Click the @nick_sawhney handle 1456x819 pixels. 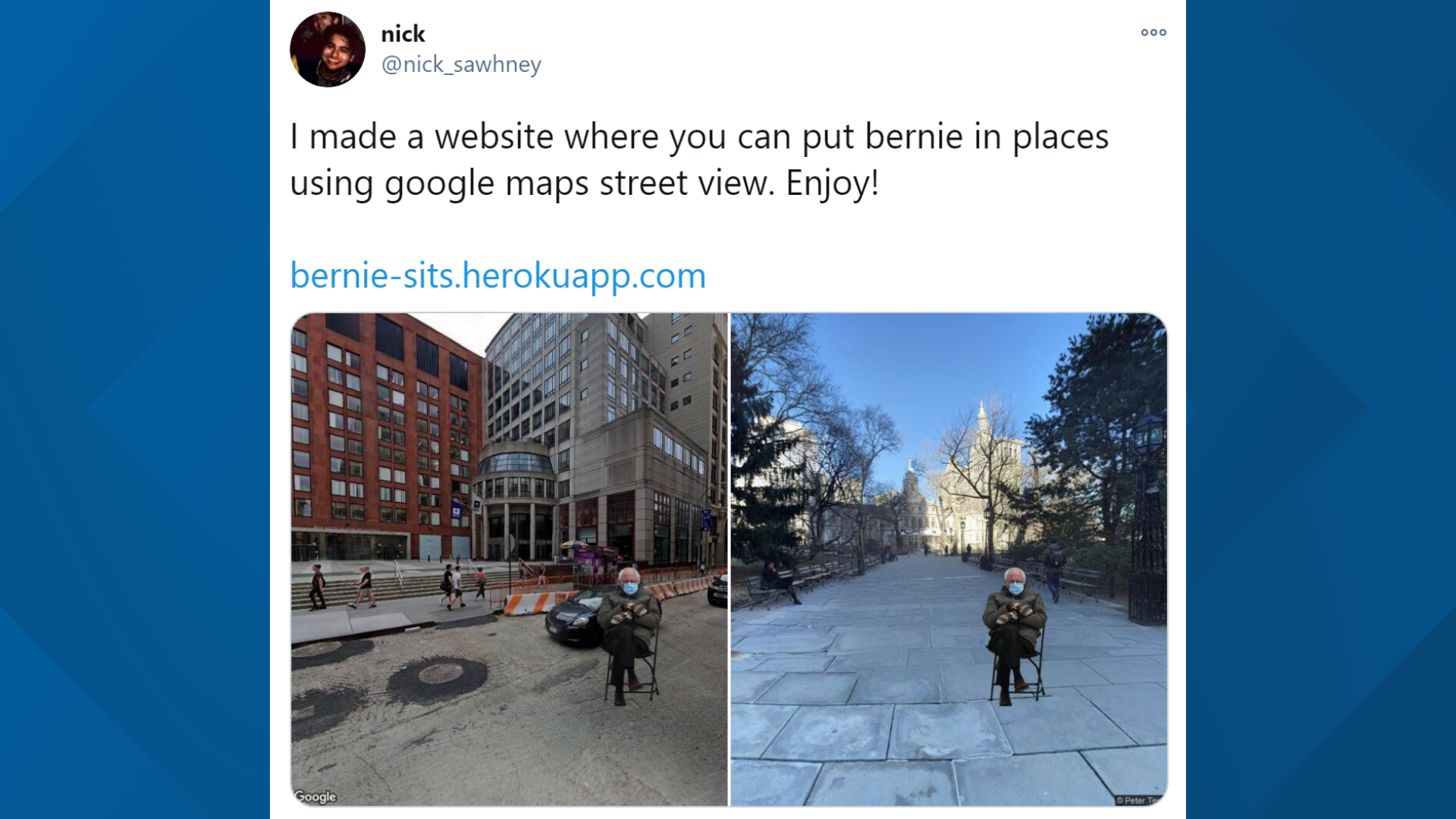(461, 64)
